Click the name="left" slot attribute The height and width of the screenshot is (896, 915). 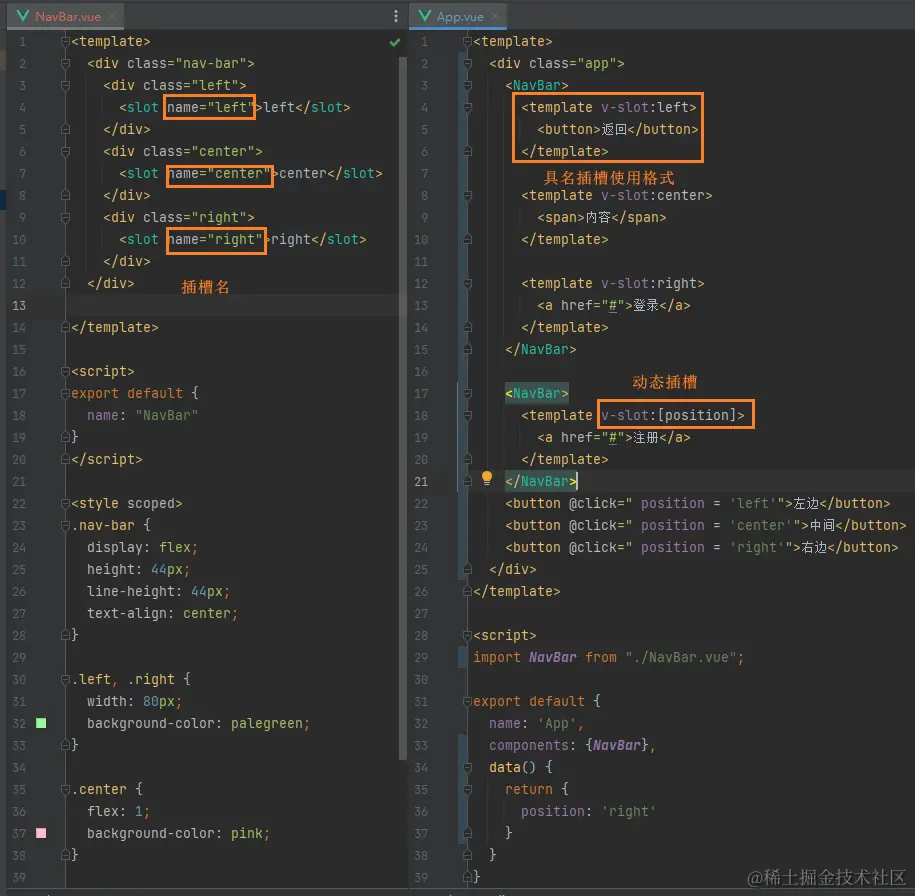(x=209, y=107)
